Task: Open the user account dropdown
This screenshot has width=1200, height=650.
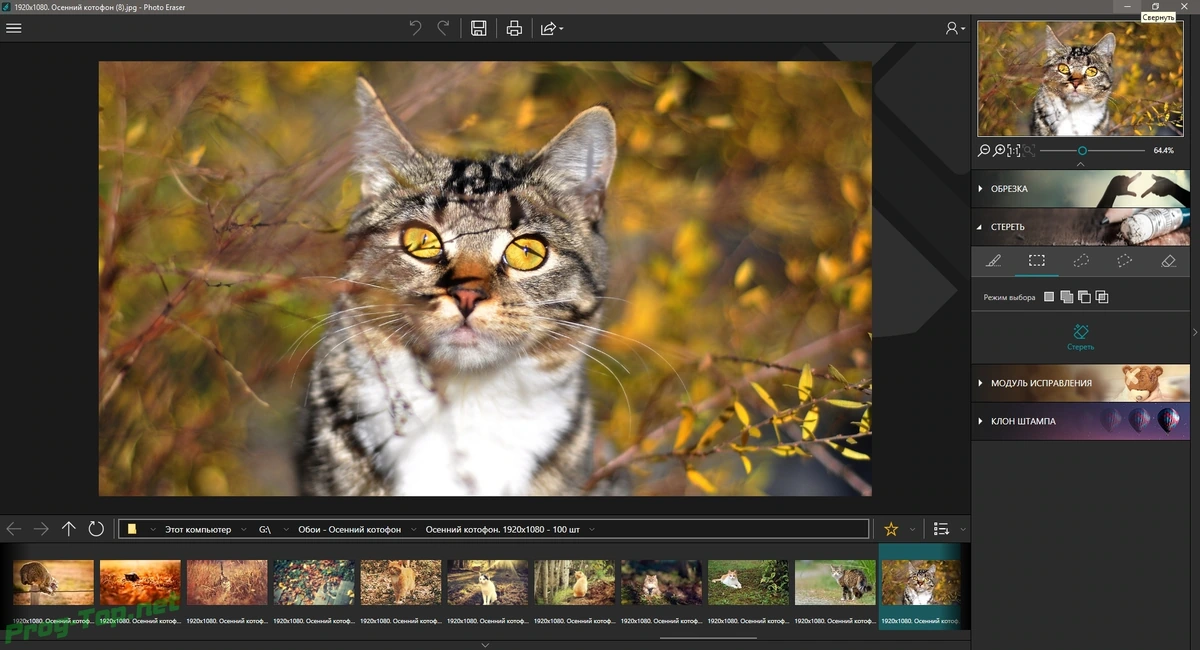Action: pos(956,28)
